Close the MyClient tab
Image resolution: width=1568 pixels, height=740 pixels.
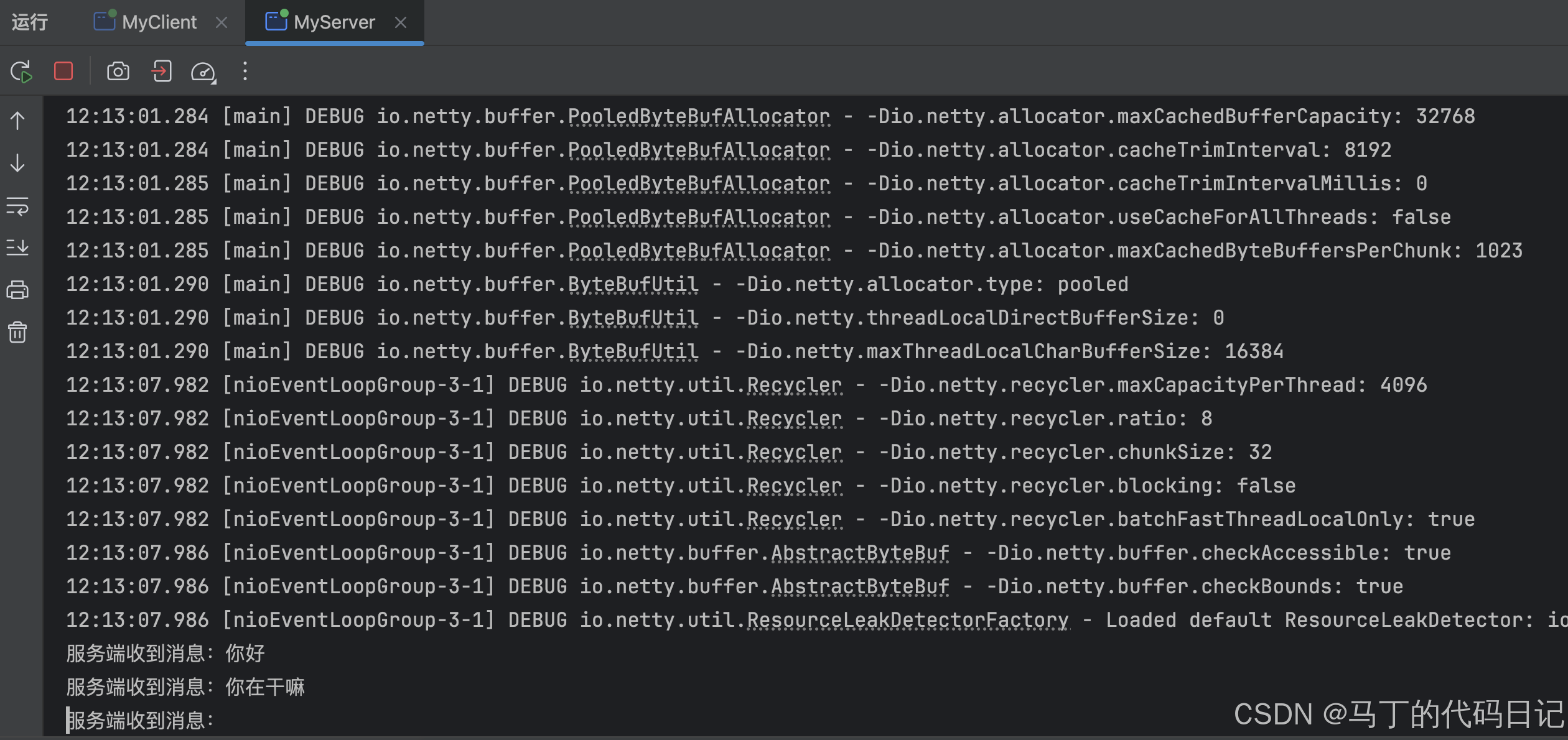(222, 22)
